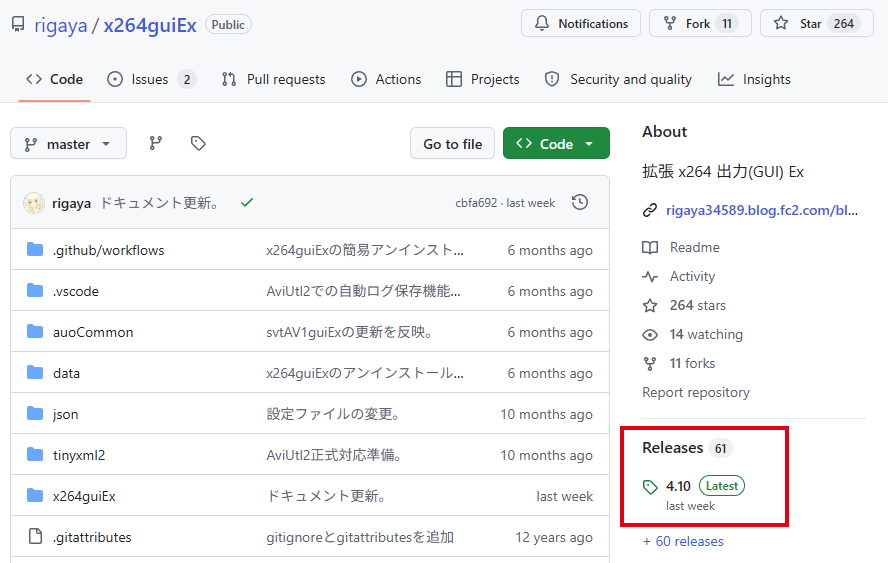Image resolution: width=888 pixels, height=563 pixels.
Task: Click folder icon beside x264guiEx folder row
Action: pyautogui.click(x=35, y=495)
